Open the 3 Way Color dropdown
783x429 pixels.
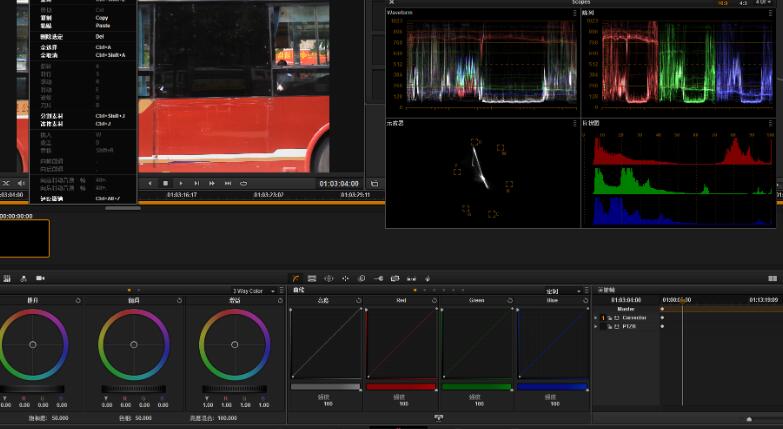tap(251, 291)
